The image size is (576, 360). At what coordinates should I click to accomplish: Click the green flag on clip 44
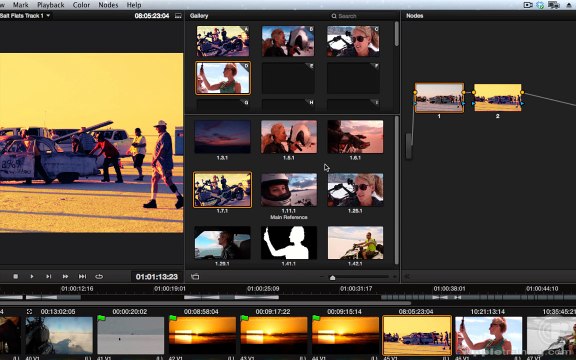[x=316, y=318]
